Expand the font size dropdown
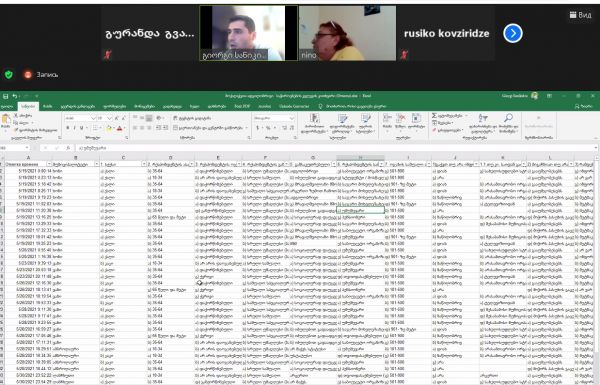Viewport: 600px width, 385px height. [109, 118]
